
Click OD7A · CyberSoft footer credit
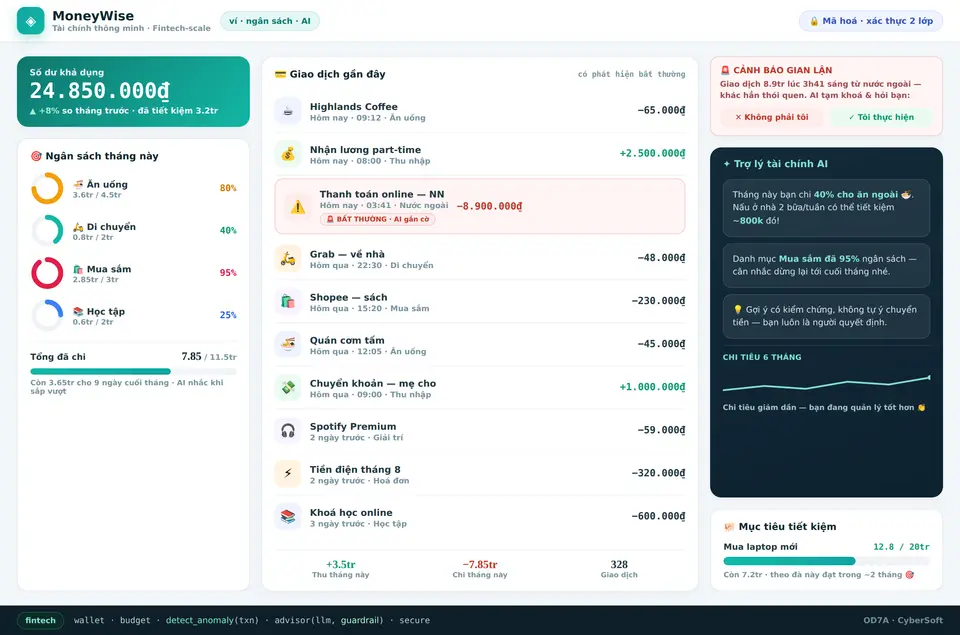coord(903,620)
